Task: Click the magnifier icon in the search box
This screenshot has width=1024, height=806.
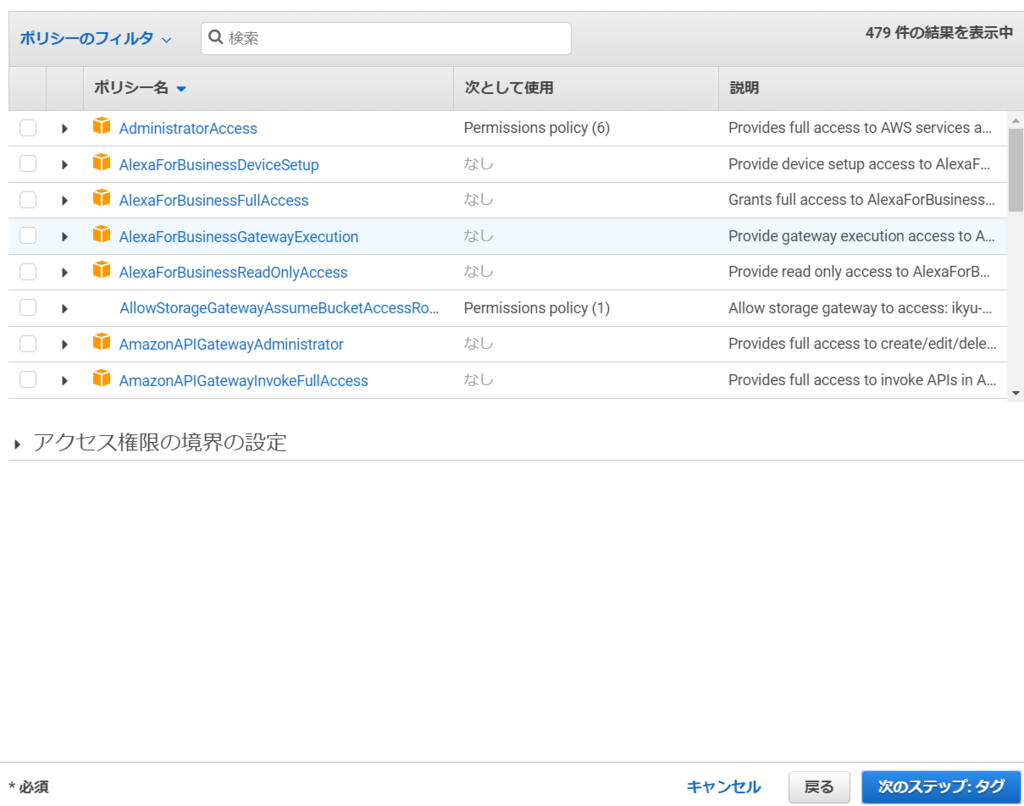Action: pos(216,37)
